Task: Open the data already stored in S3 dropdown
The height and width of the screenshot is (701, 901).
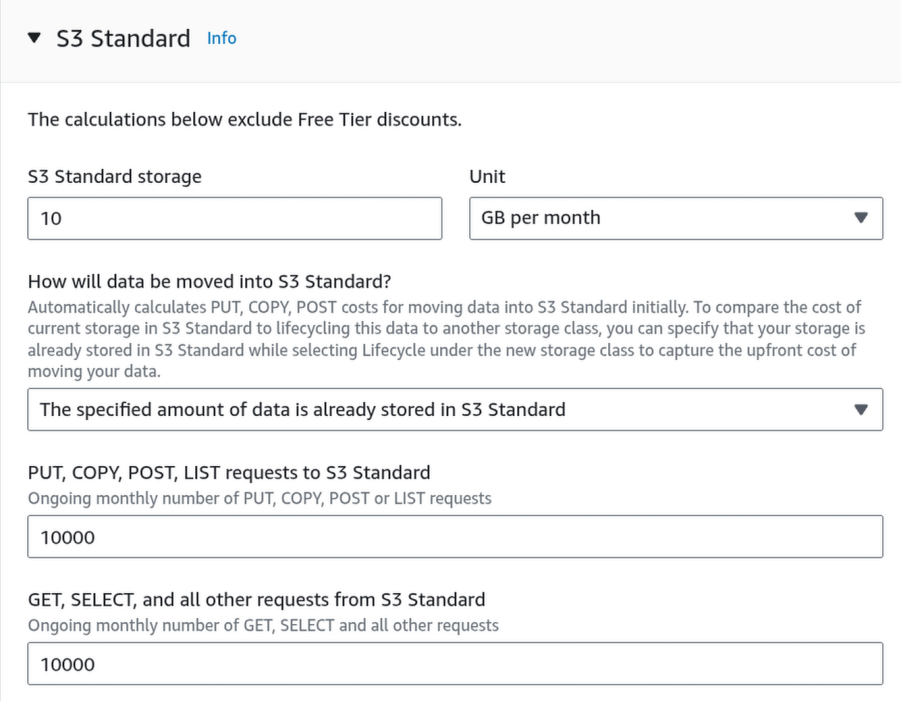Action: click(x=455, y=409)
